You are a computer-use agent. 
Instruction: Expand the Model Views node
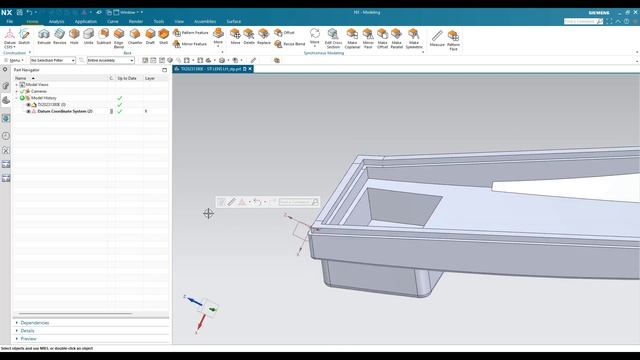tap(17, 84)
